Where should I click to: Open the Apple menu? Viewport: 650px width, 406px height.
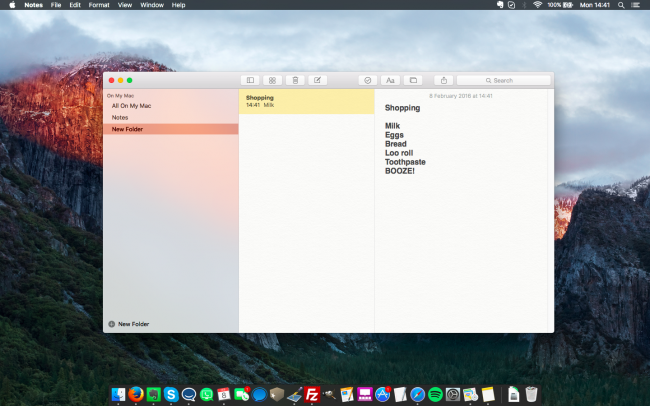click(12, 5)
